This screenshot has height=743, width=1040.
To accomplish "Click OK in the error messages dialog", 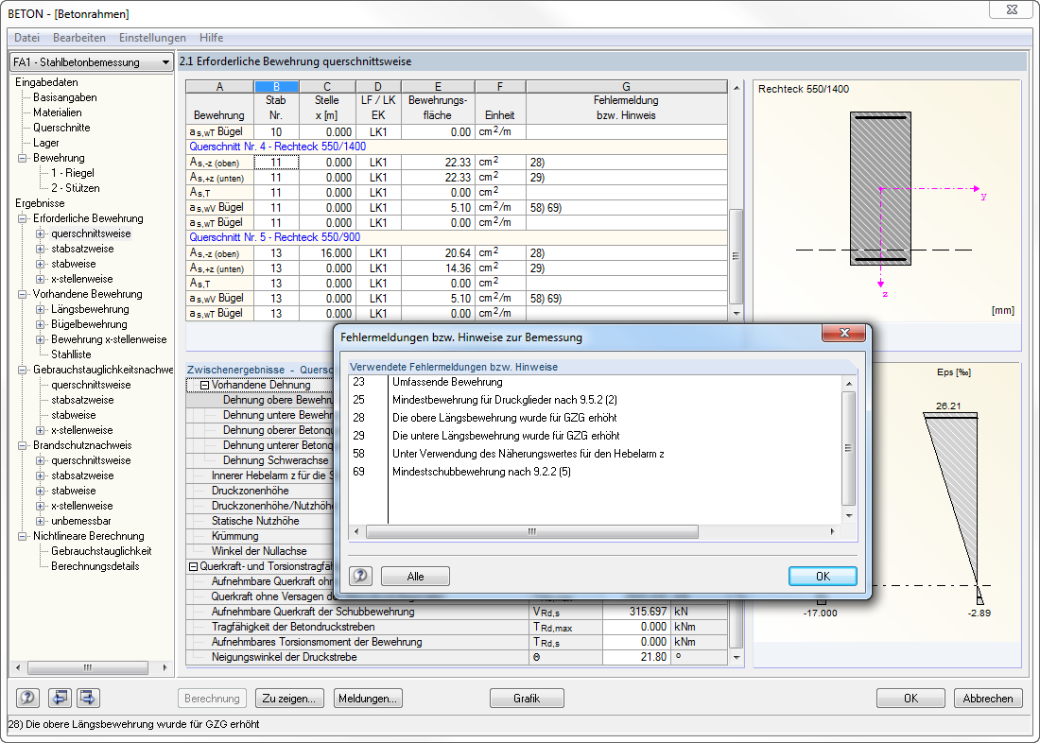I will (x=822, y=576).
